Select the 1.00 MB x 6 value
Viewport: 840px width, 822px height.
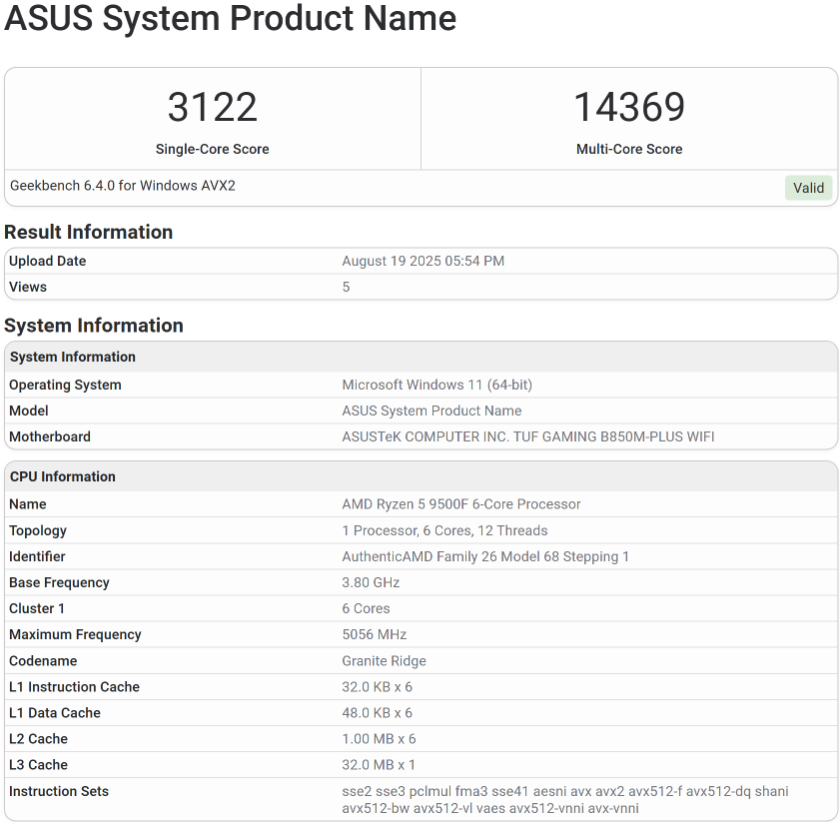[379, 739]
